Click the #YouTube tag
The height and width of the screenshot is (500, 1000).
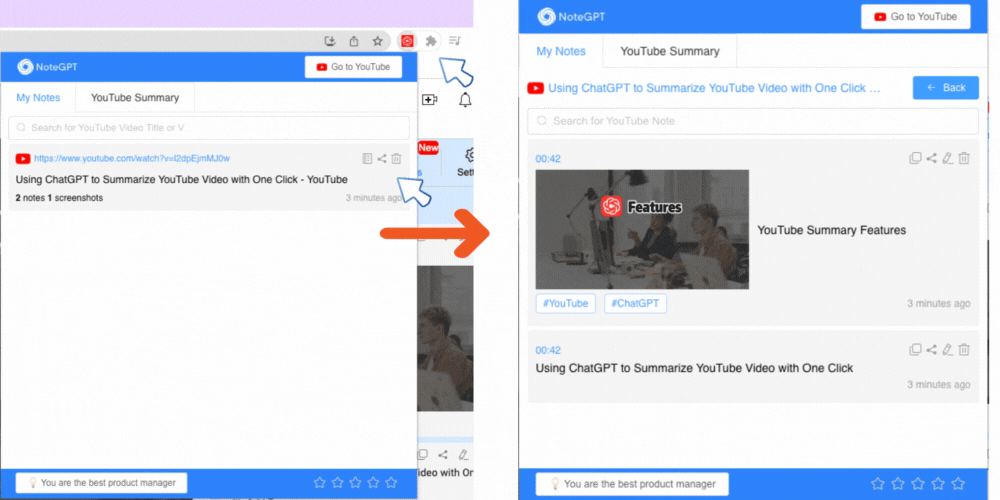pos(566,304)
